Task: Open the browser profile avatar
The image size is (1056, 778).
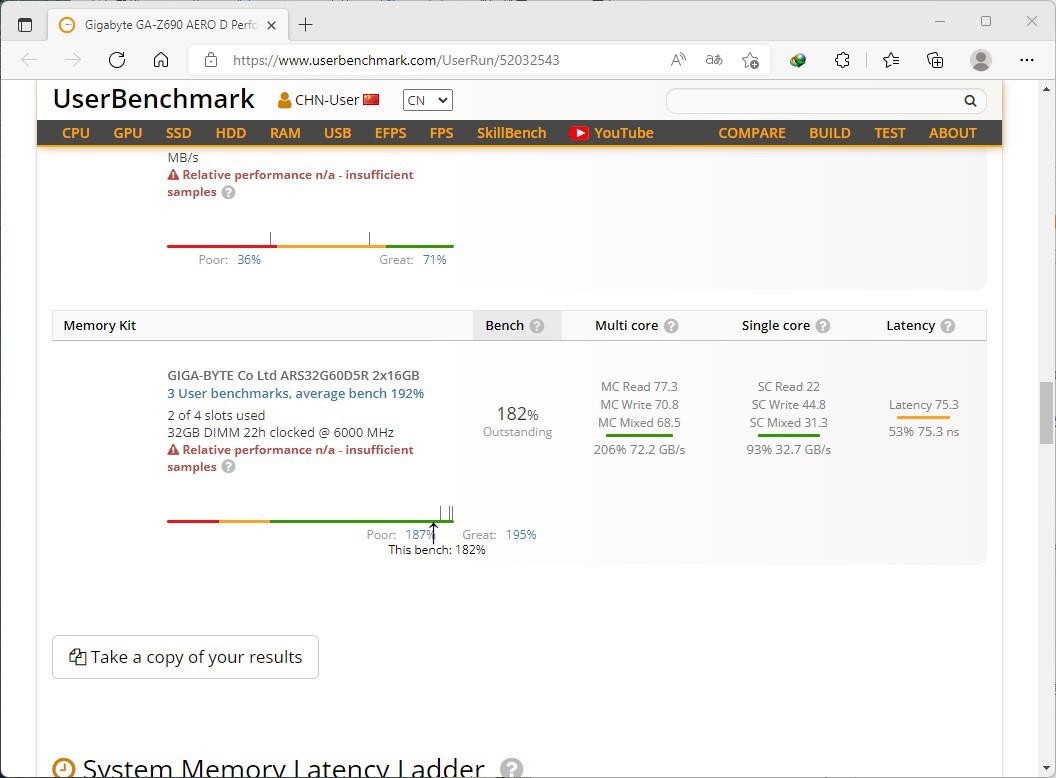Action: (981, 60)
